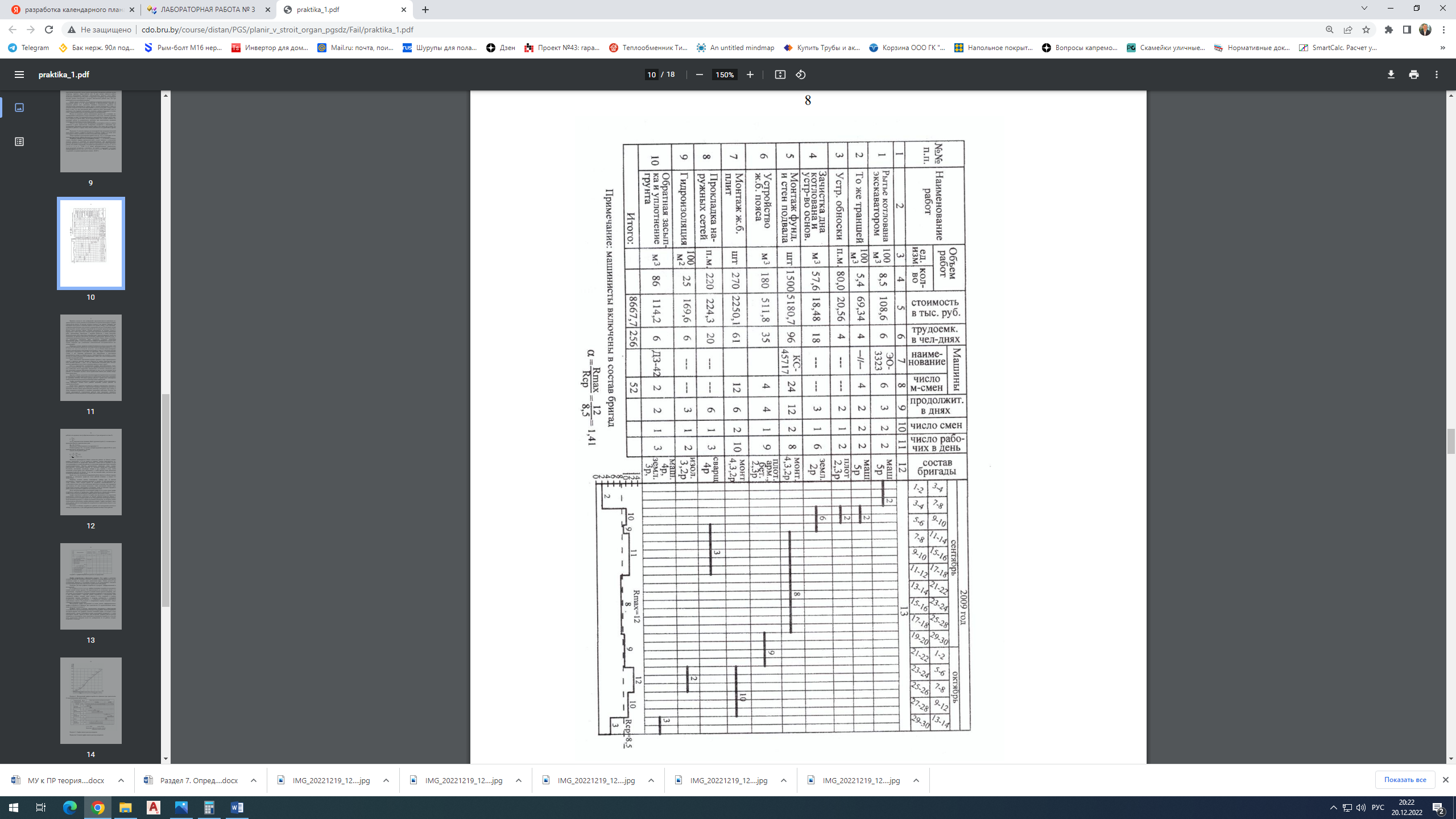The width and height of the screenshot is (1456, 819).
Task: Close the praktika_1.pdf tab
Action: 404,10
